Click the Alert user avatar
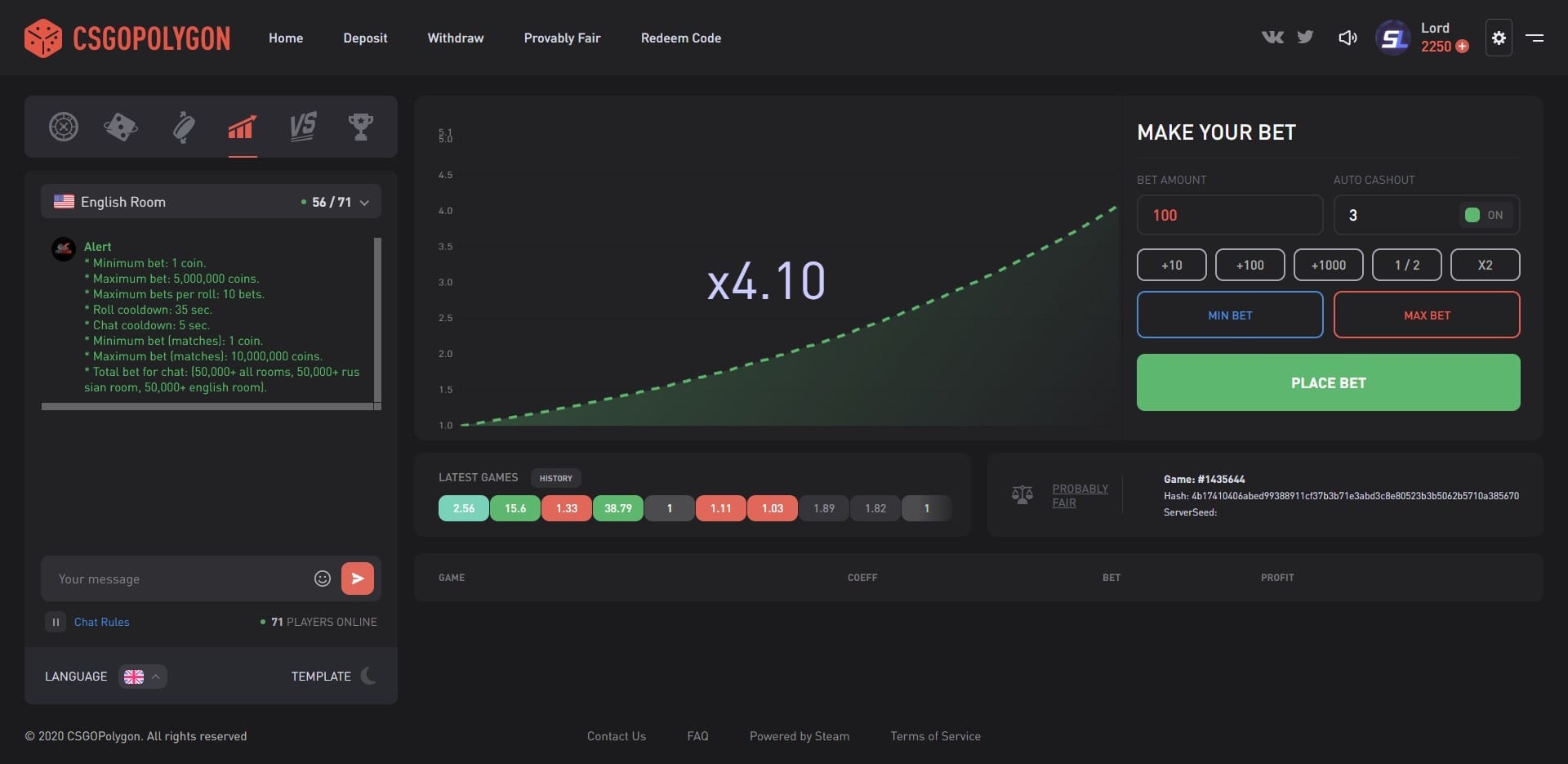The width and height of the screenshot is (1568, 764). (x=64, y=249)
